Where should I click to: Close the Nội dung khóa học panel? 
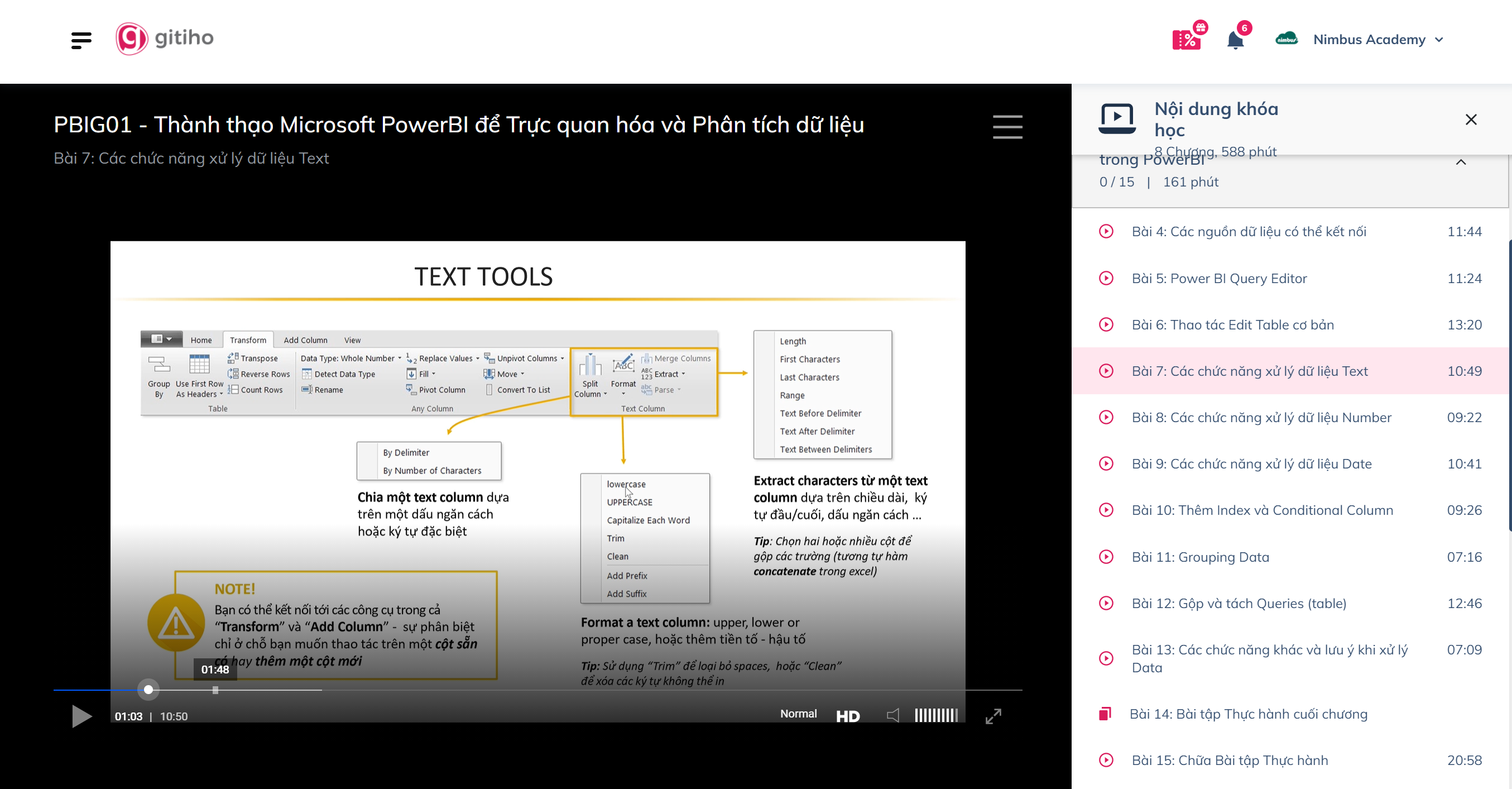pos(1470,119)
